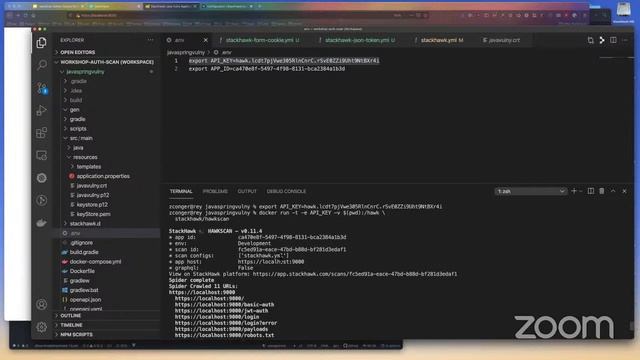Viewport: 640px width, 360px height.
Task: Split the terminal panel
Action: 591,191
